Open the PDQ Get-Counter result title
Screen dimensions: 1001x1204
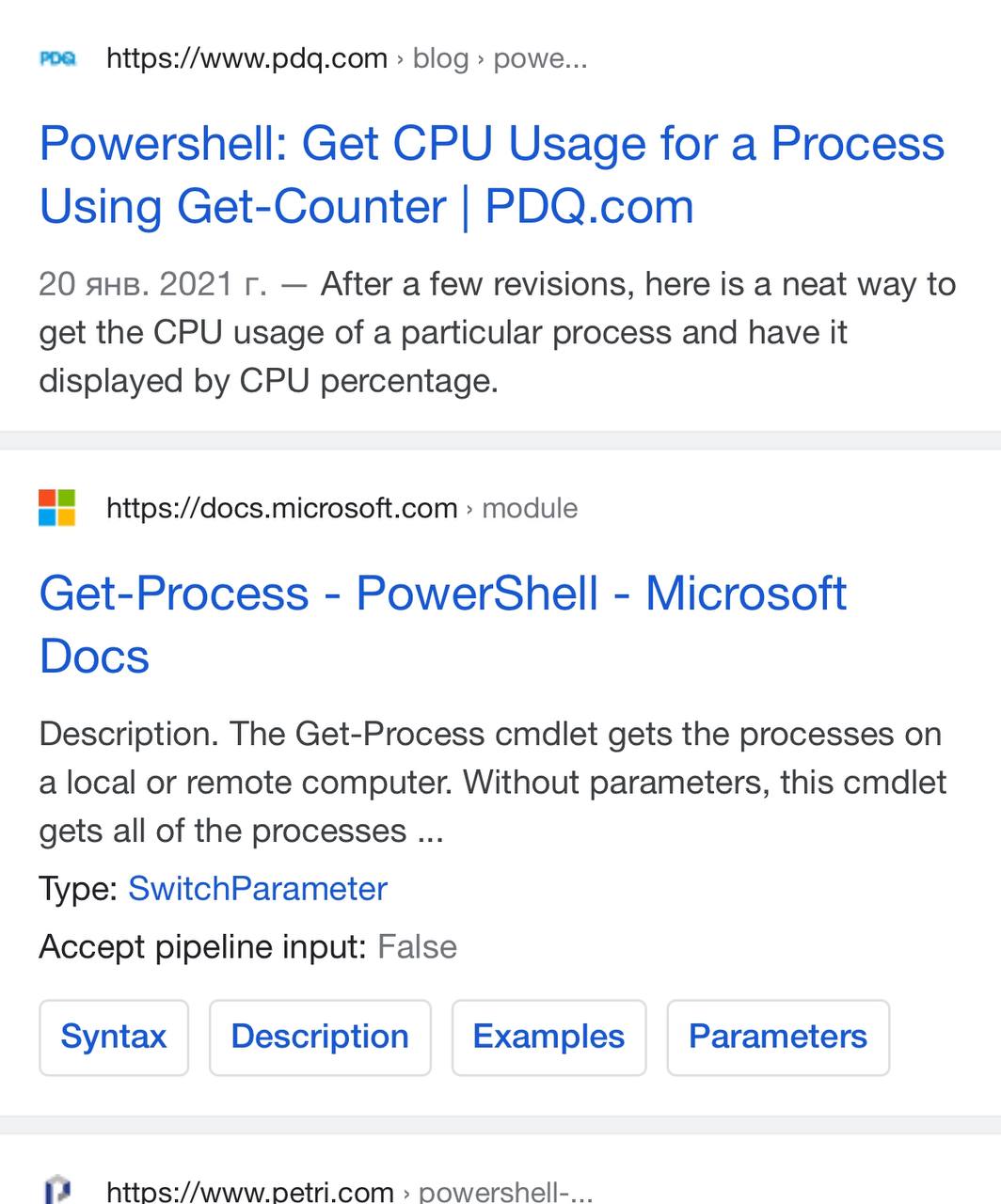pos(492,175)
